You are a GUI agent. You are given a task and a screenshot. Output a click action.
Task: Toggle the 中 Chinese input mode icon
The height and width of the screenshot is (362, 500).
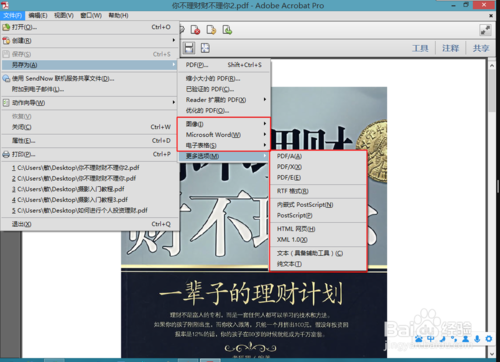click(x=431, y=339)
